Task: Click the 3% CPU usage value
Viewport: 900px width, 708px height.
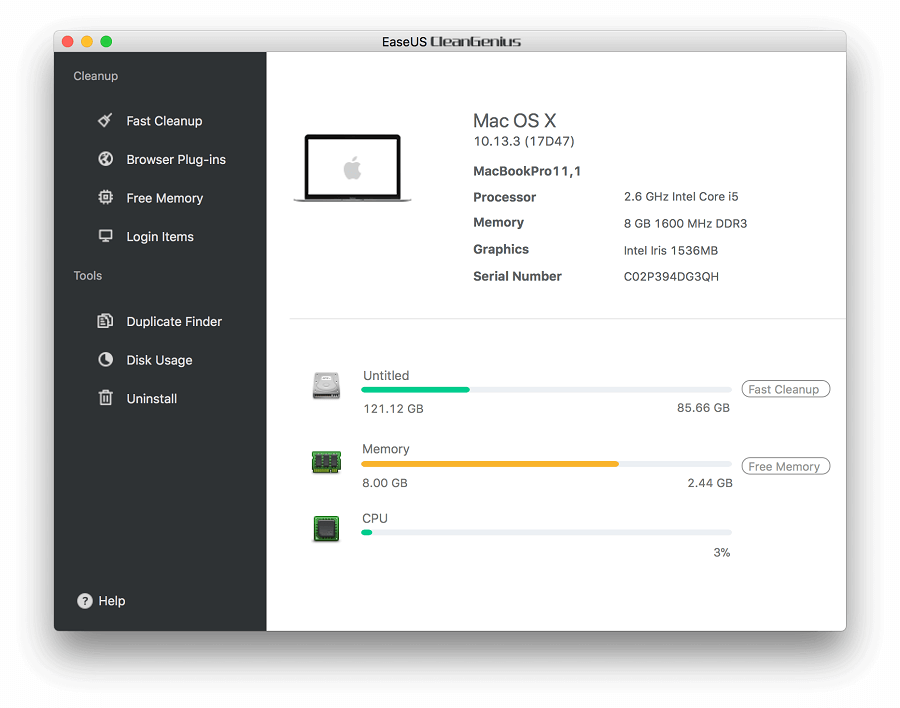Action: point(721,552)
